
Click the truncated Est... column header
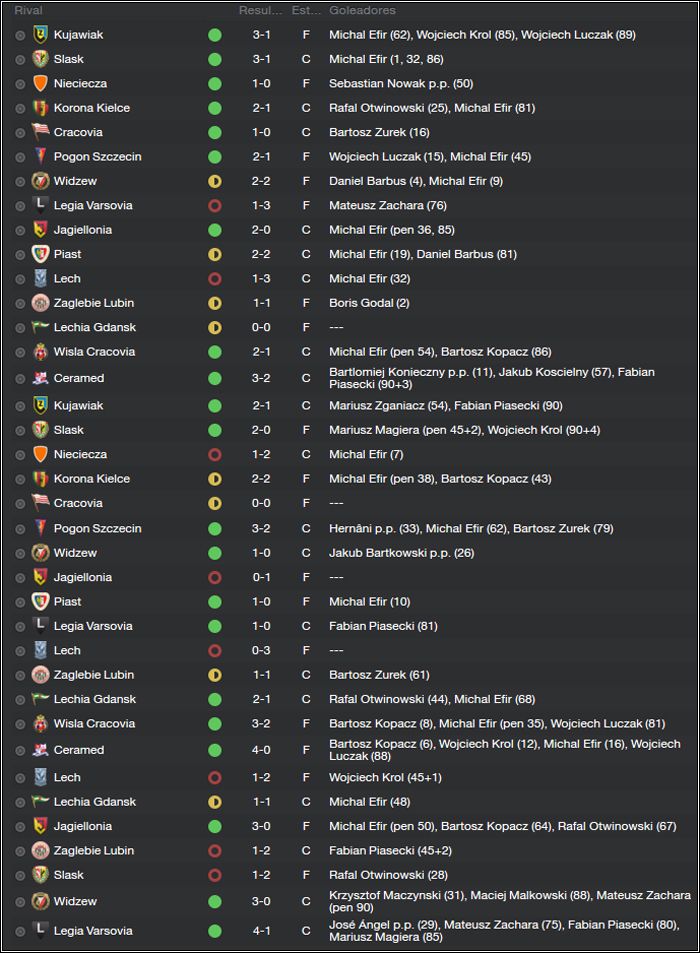(306, 10)
